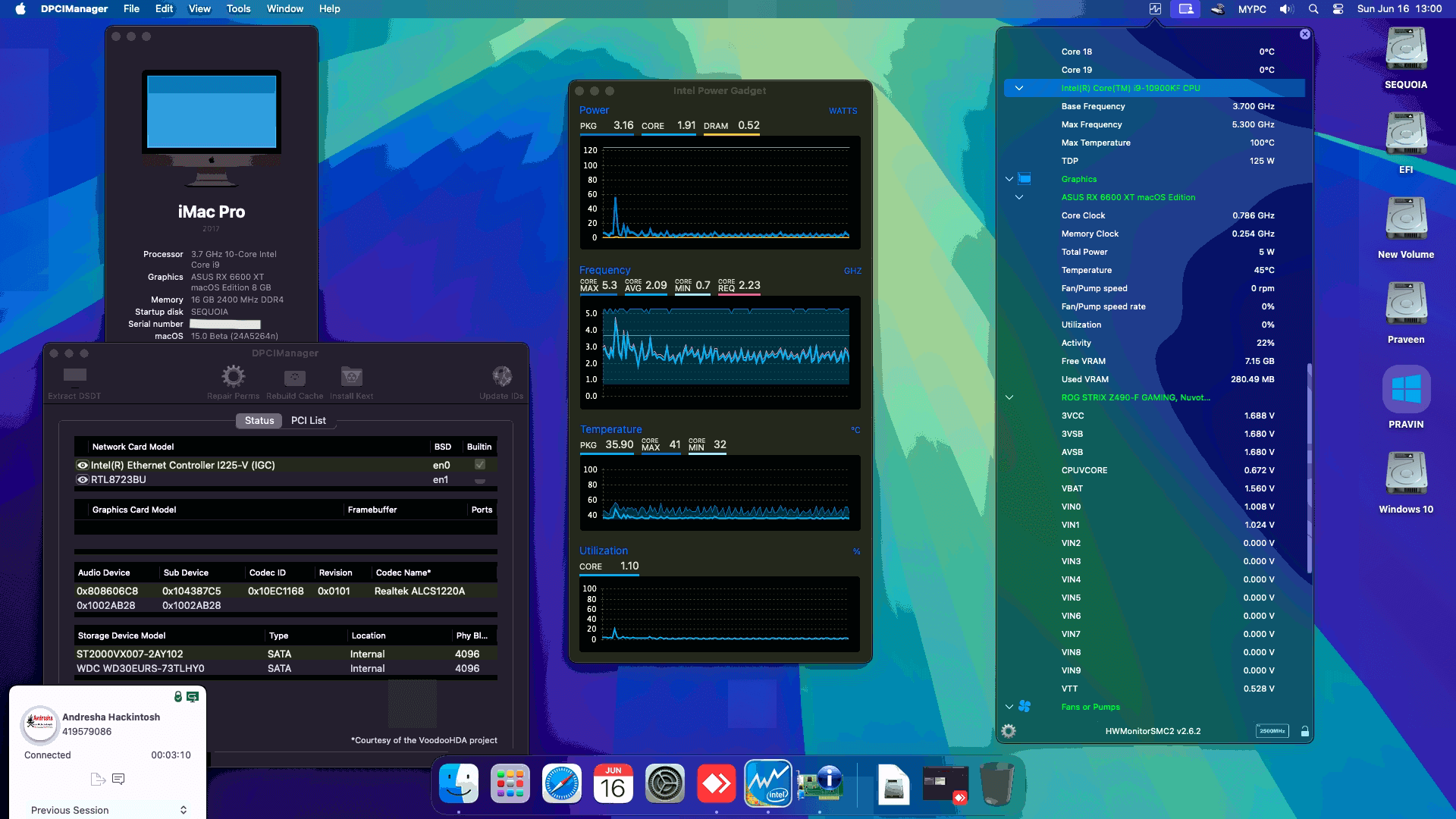Click Install Kext in DPCIManager toolbar
Image resolution: width=1456 pixels, height=819 pixels.
351,383
